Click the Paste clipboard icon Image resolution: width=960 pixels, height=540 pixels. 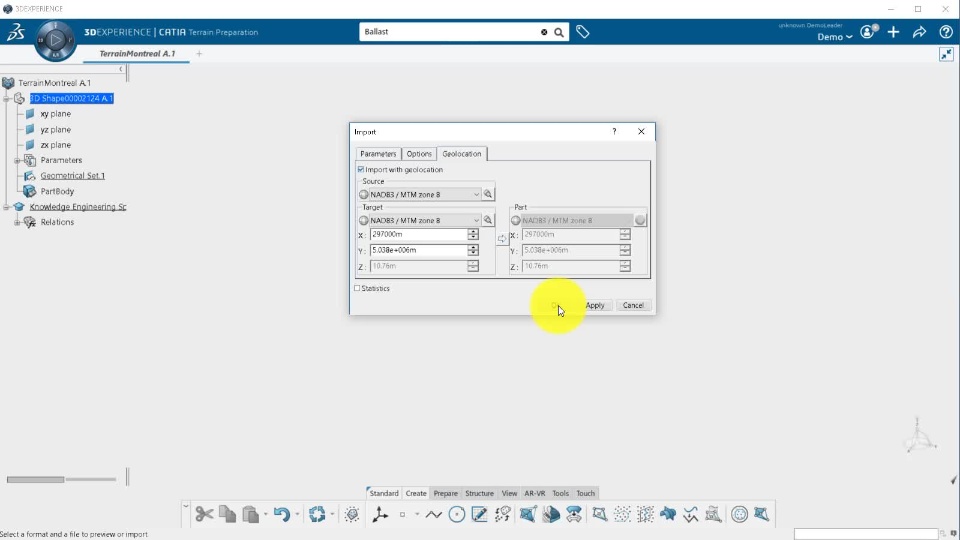pyautogui.click(x=250, y=514)
